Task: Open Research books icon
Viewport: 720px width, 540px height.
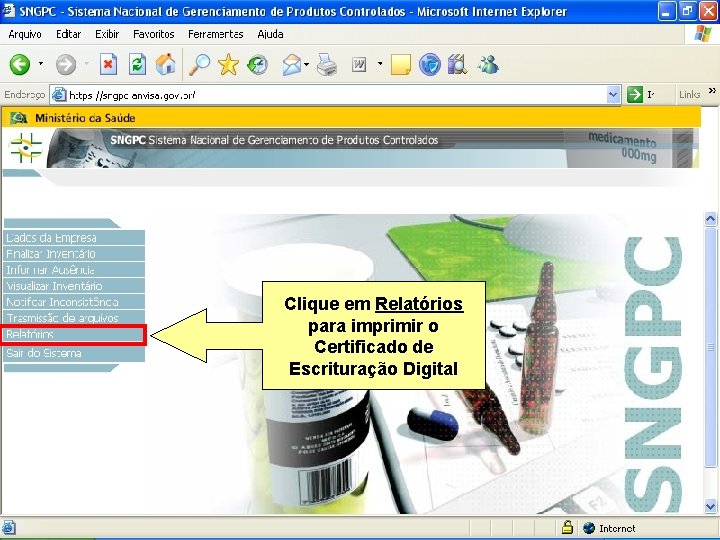Action: click(x=457, y=64)
